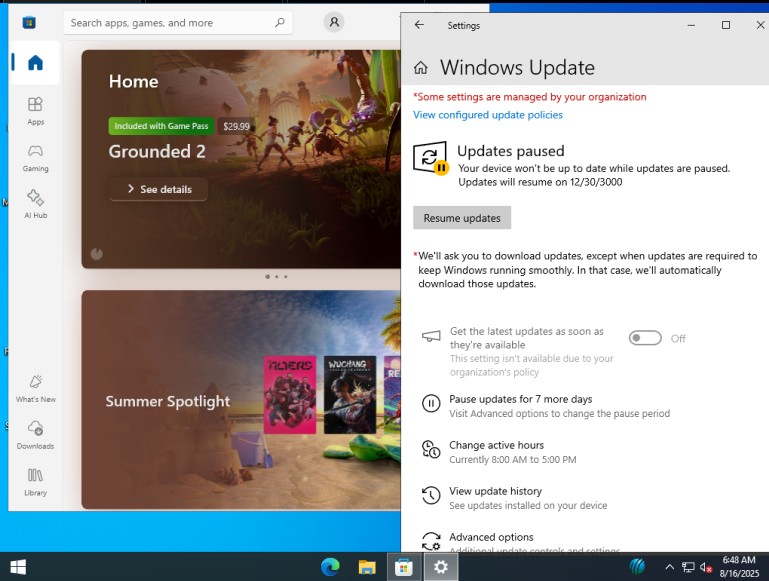The image size is (769, 581).
Task: Open File Explorer from taskbar
Action: (x=367, y=567)
